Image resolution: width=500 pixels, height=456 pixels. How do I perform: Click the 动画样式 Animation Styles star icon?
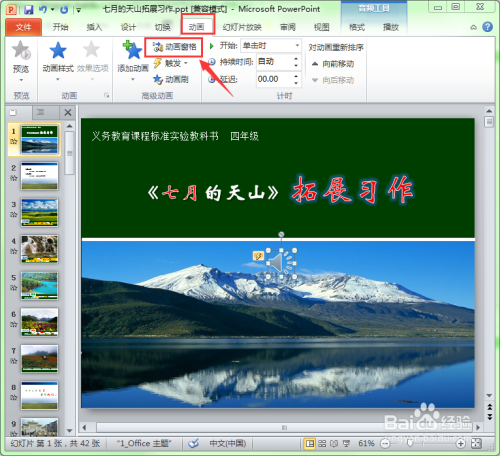58,50
